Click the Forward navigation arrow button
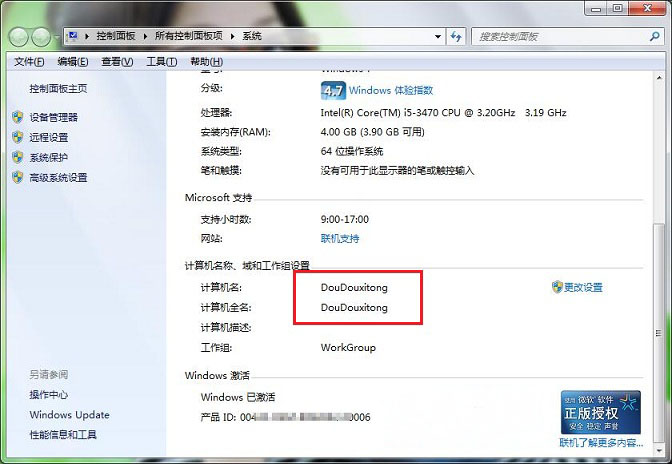The image size is (672, 464). click(42, 38)
